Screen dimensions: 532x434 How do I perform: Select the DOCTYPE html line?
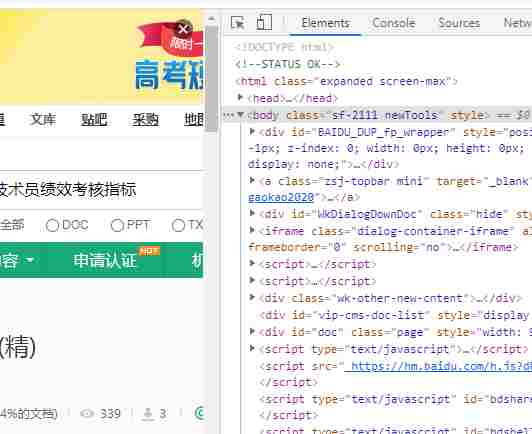(x=284, y=47)
